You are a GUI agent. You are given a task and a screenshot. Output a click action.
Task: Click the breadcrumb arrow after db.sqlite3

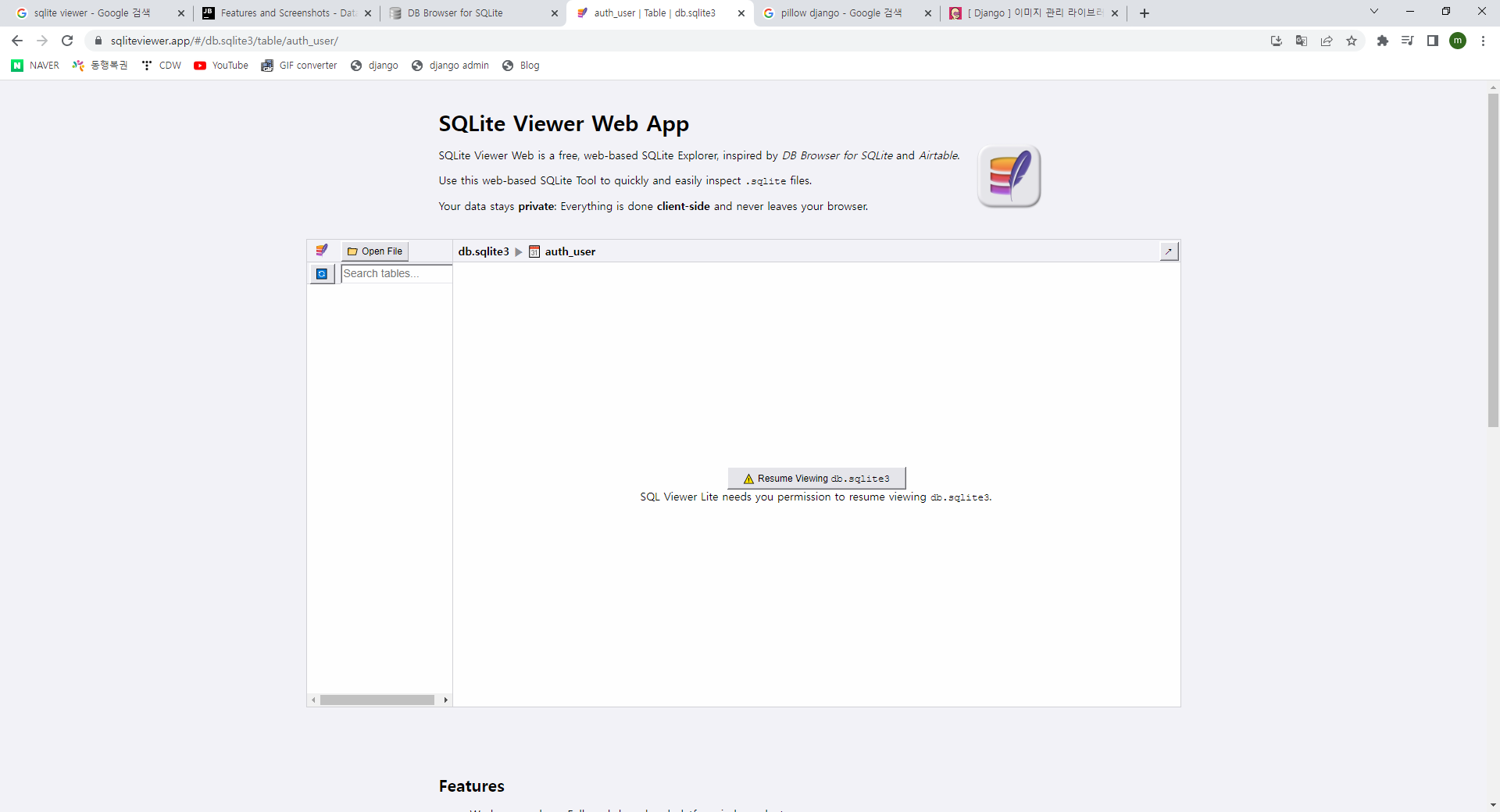tap(519, 251)
